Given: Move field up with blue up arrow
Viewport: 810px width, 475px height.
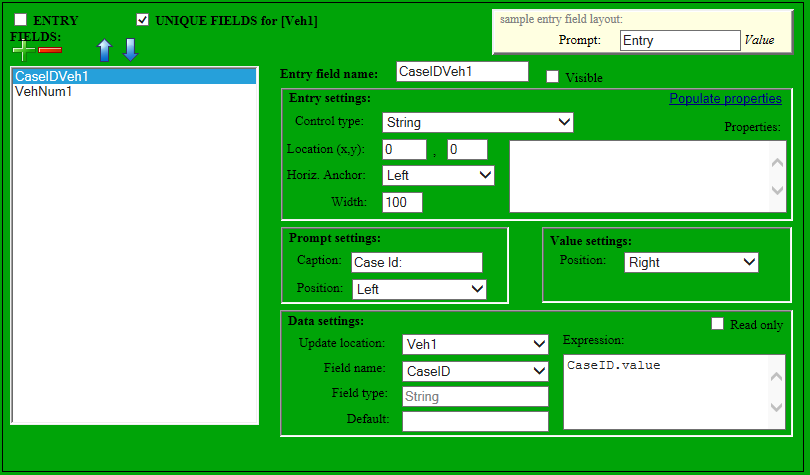Looking at the screenshot, I should coord(105,50).
